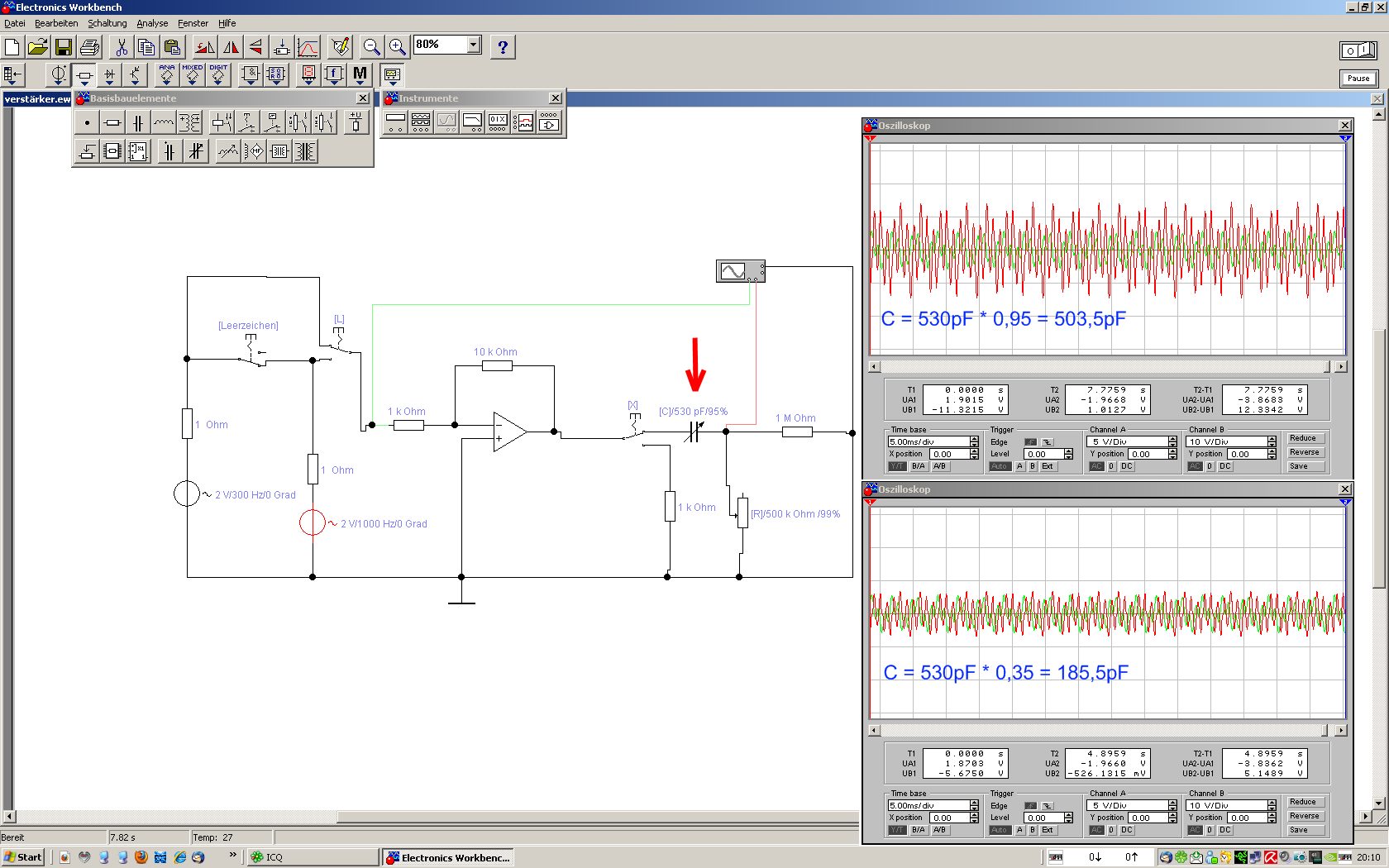The height and width of the screenshot is (868, 1389).
Task: Open the 80% zoom level dropdown
Action: click(474, 45)
